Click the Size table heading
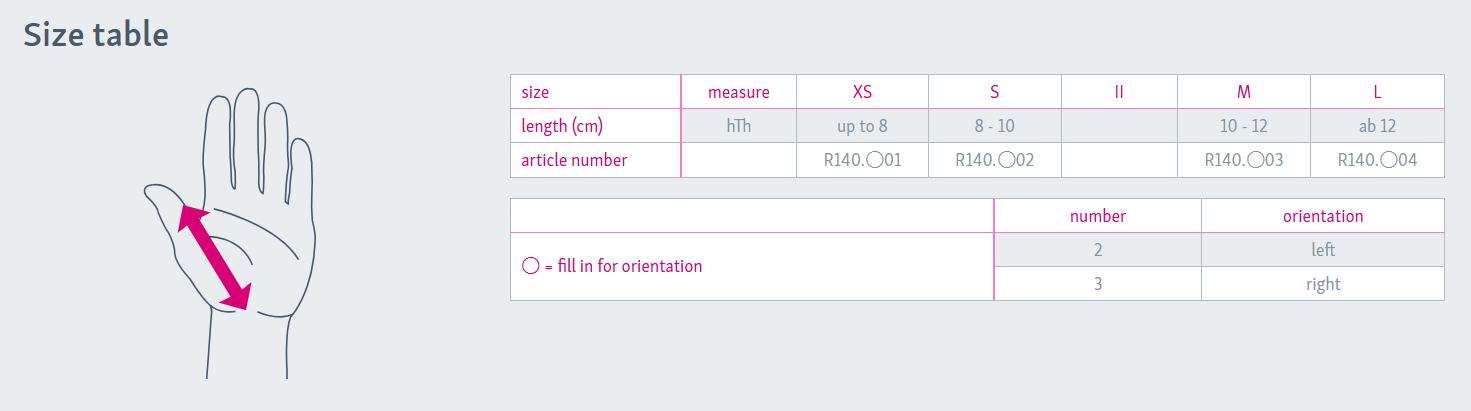The width and height of the screenshot is (1471, 411). [x=96, y=35]
